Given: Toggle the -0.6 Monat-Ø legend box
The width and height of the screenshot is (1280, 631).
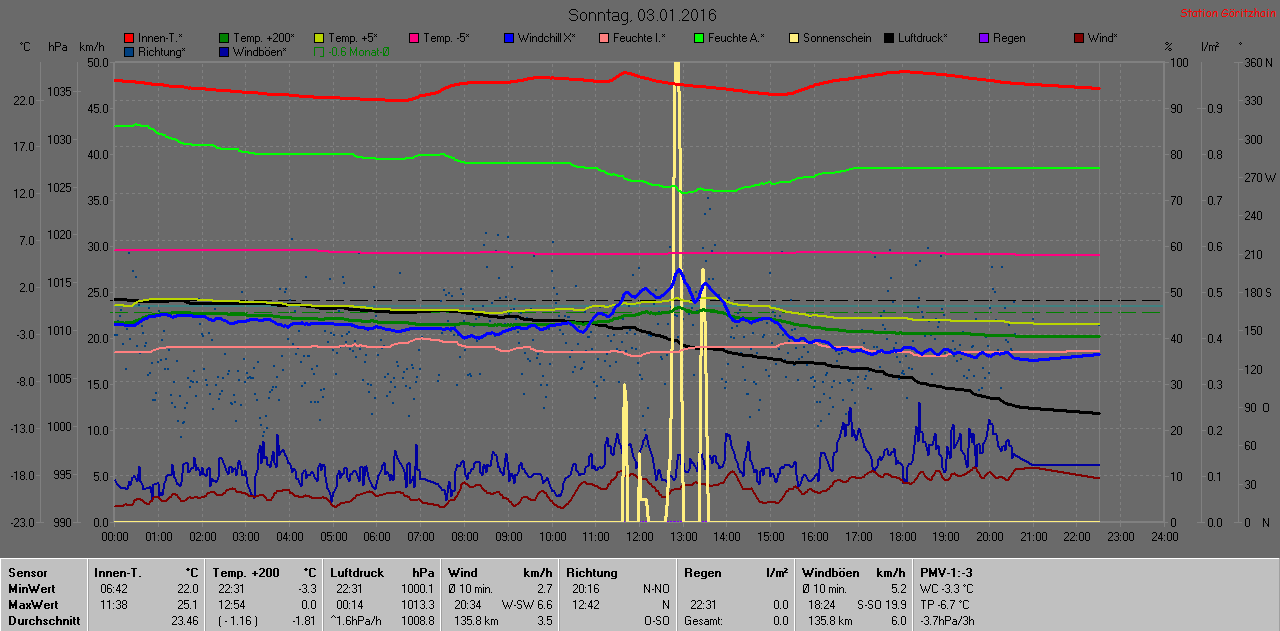Looking at the screenshot, I should [x=320, y=51].
